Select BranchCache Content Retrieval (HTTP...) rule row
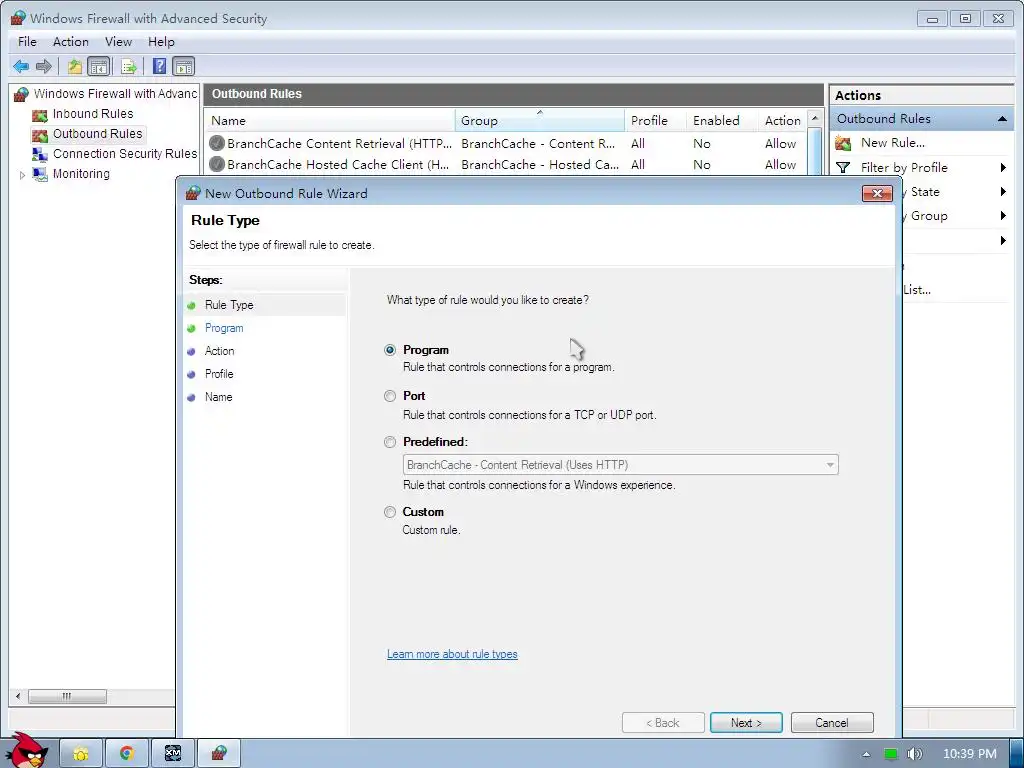This screenshot has width=1024, height=768. 506,143
